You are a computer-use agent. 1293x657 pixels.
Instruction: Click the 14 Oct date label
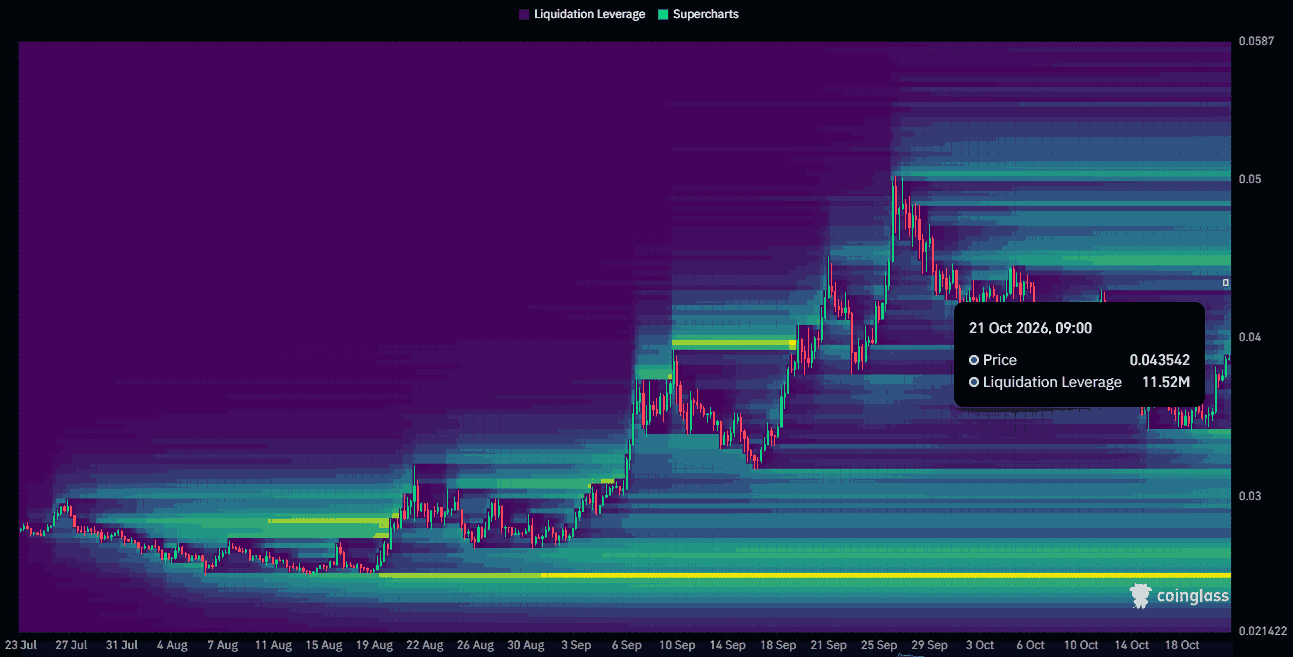pyautogui.click(x=1132, y=645)
